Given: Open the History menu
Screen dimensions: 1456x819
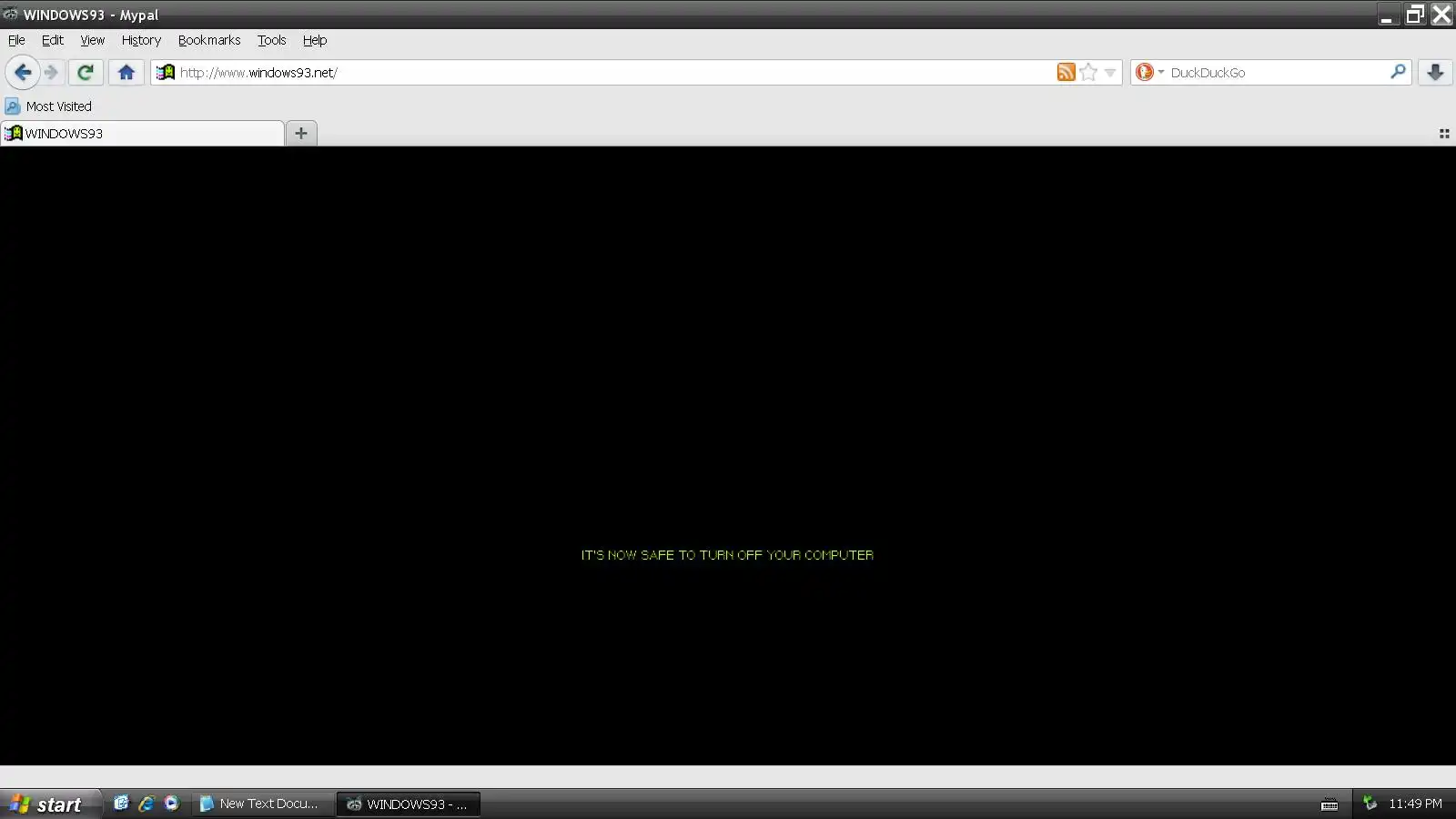Looking at the screenshot, I should click(x=141, y=40).
